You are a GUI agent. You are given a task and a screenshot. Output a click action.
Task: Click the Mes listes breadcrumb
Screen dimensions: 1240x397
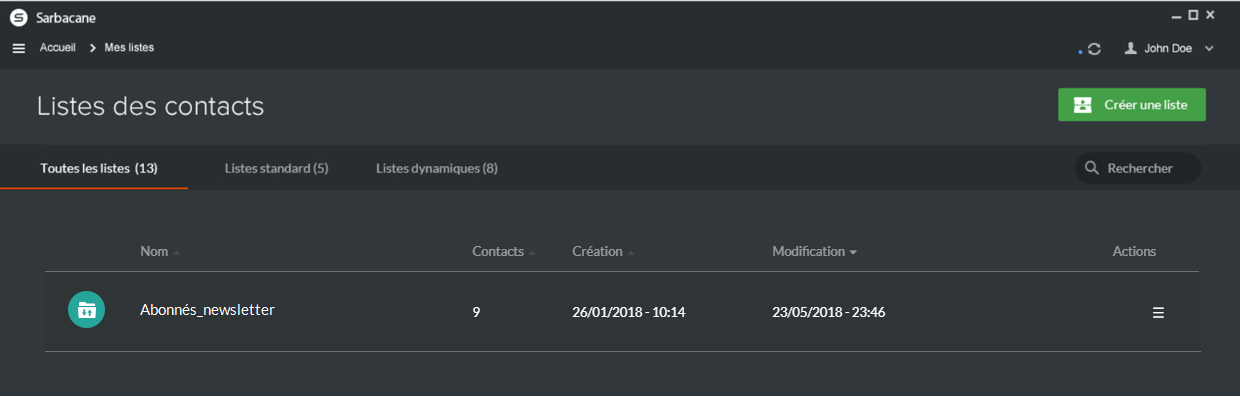click(129, 47)
